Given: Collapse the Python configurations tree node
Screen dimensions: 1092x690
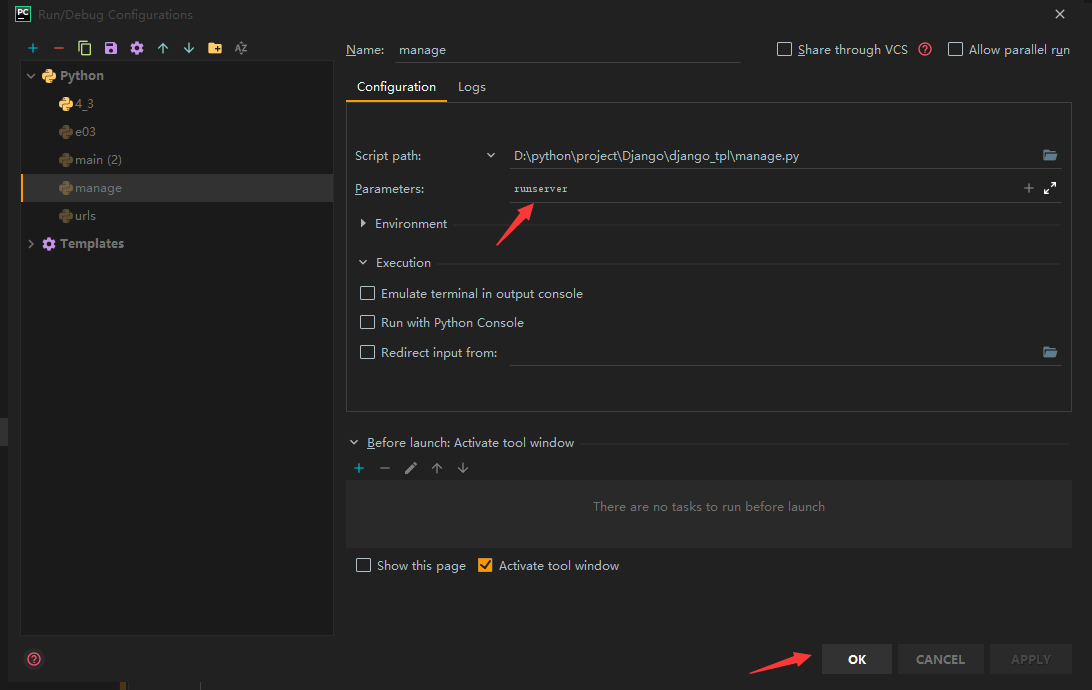Looking at the screenshot, I should click(x=31, y=76).
